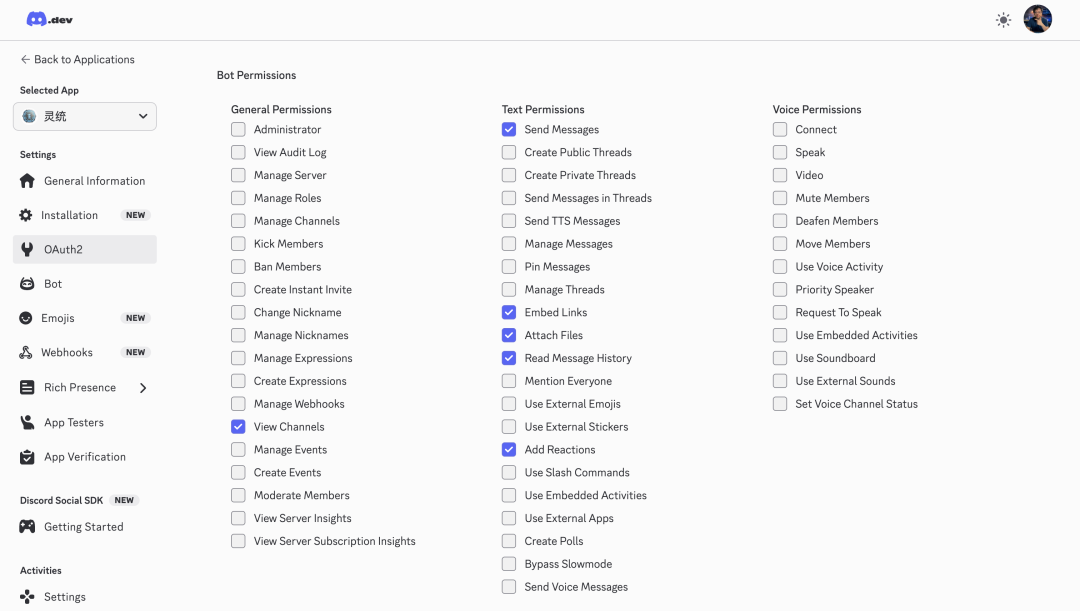This screenshot has width=1080, height=611.
Task: Enable Mute Members permission
Action: [780, 198]
